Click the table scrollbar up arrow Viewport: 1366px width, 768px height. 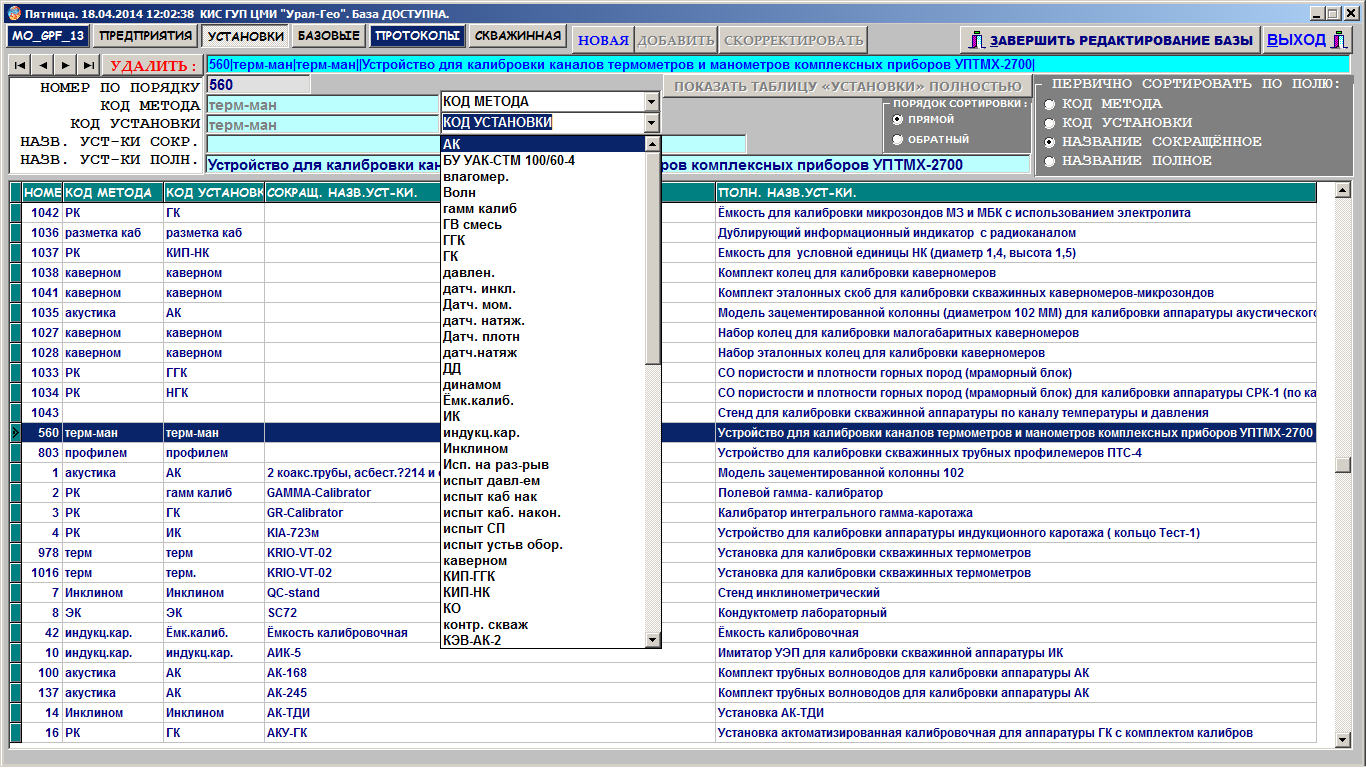(x=1342, y=191)
